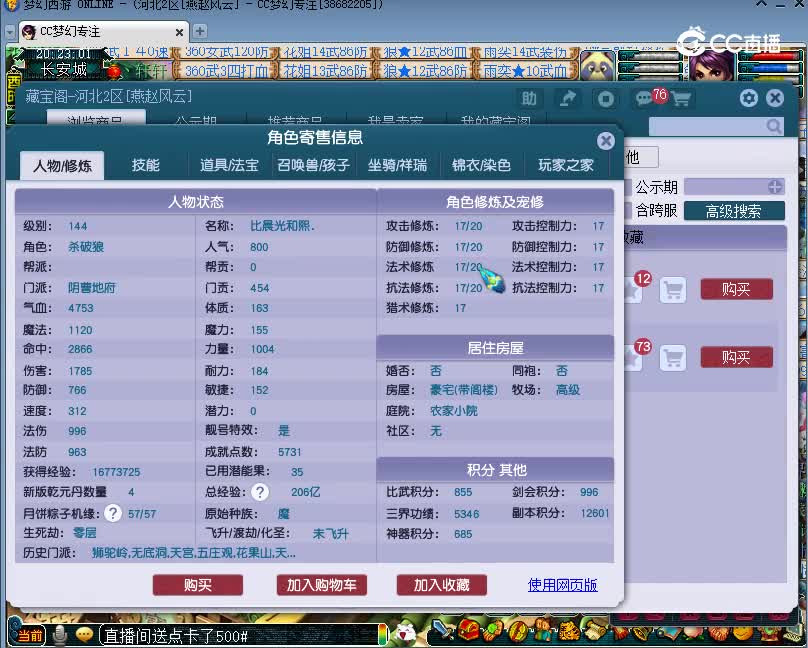Click the white pet face icon beside the chat bar
This screenshot has height=648, width=808.
tap(407, 633)
